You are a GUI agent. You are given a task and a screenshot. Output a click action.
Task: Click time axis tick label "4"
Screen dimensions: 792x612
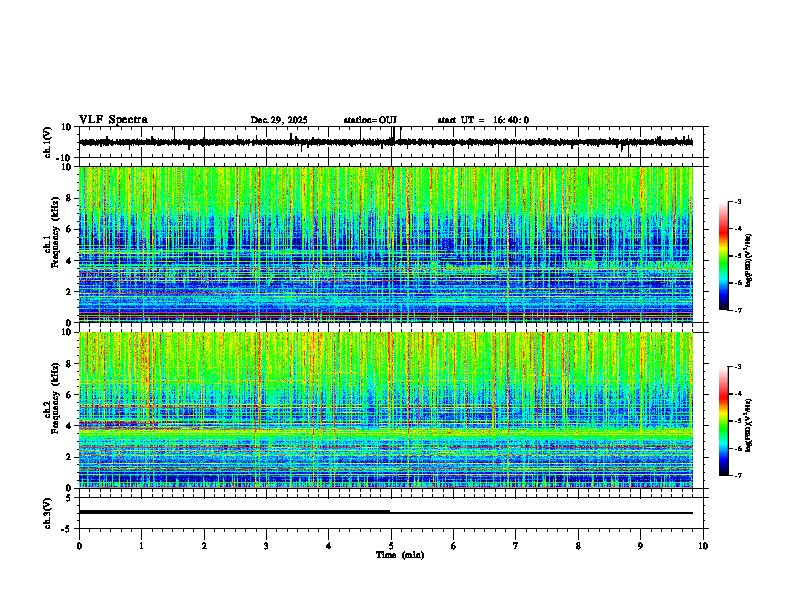coord(329,546)
